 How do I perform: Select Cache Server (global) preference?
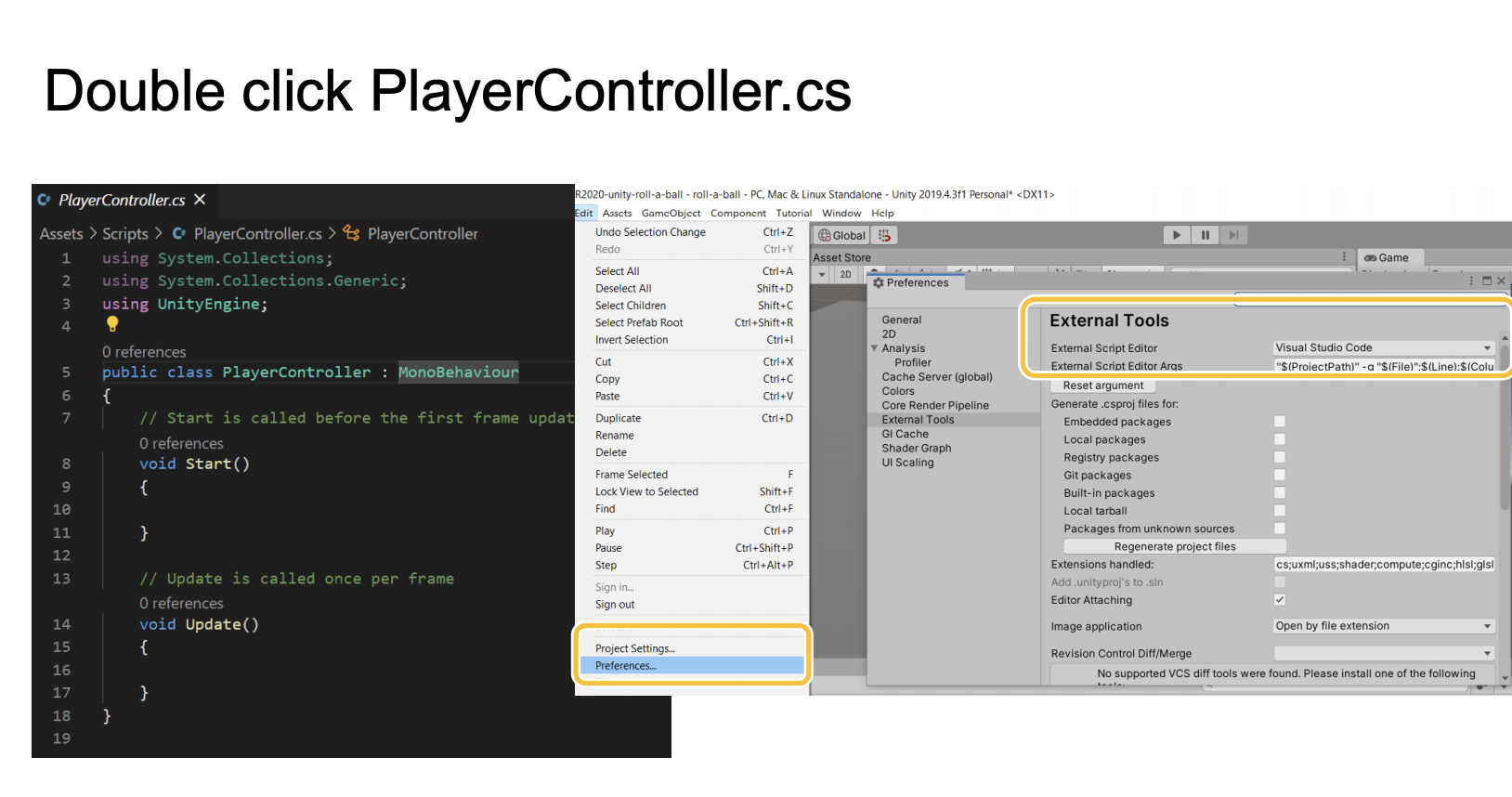[937, 377]
